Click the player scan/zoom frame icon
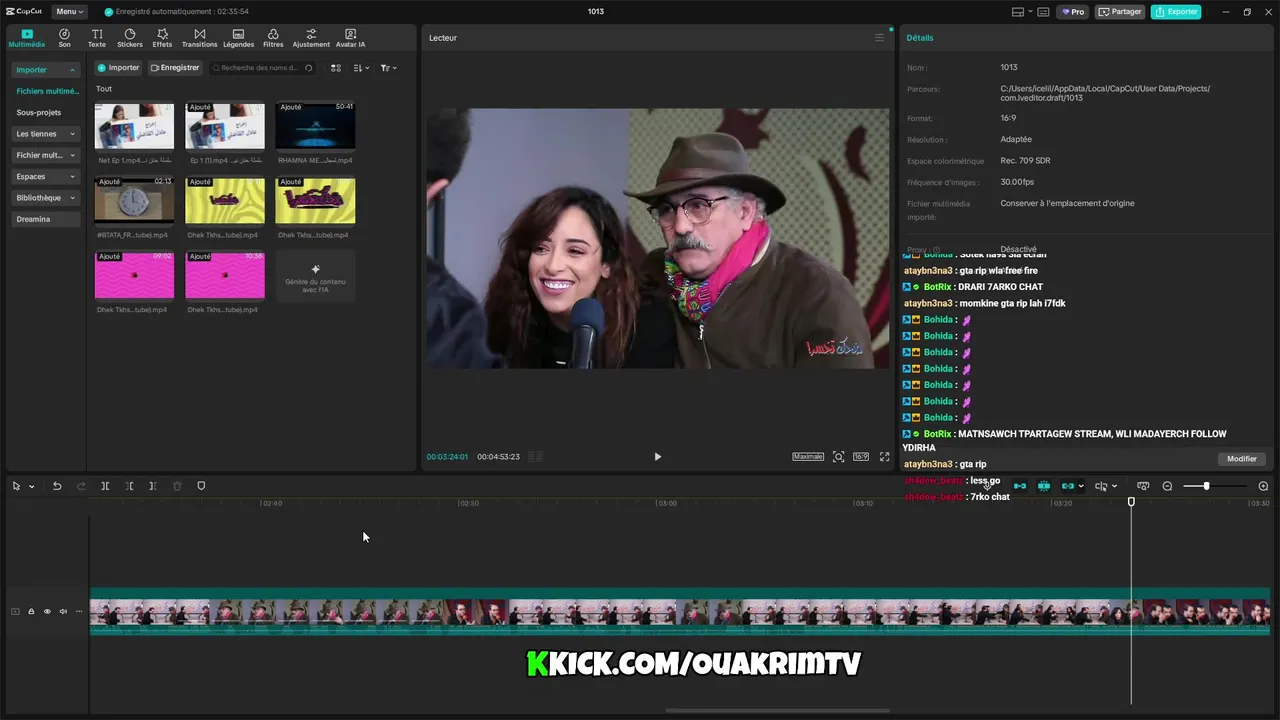1280x720 pixels. point(838,456)
